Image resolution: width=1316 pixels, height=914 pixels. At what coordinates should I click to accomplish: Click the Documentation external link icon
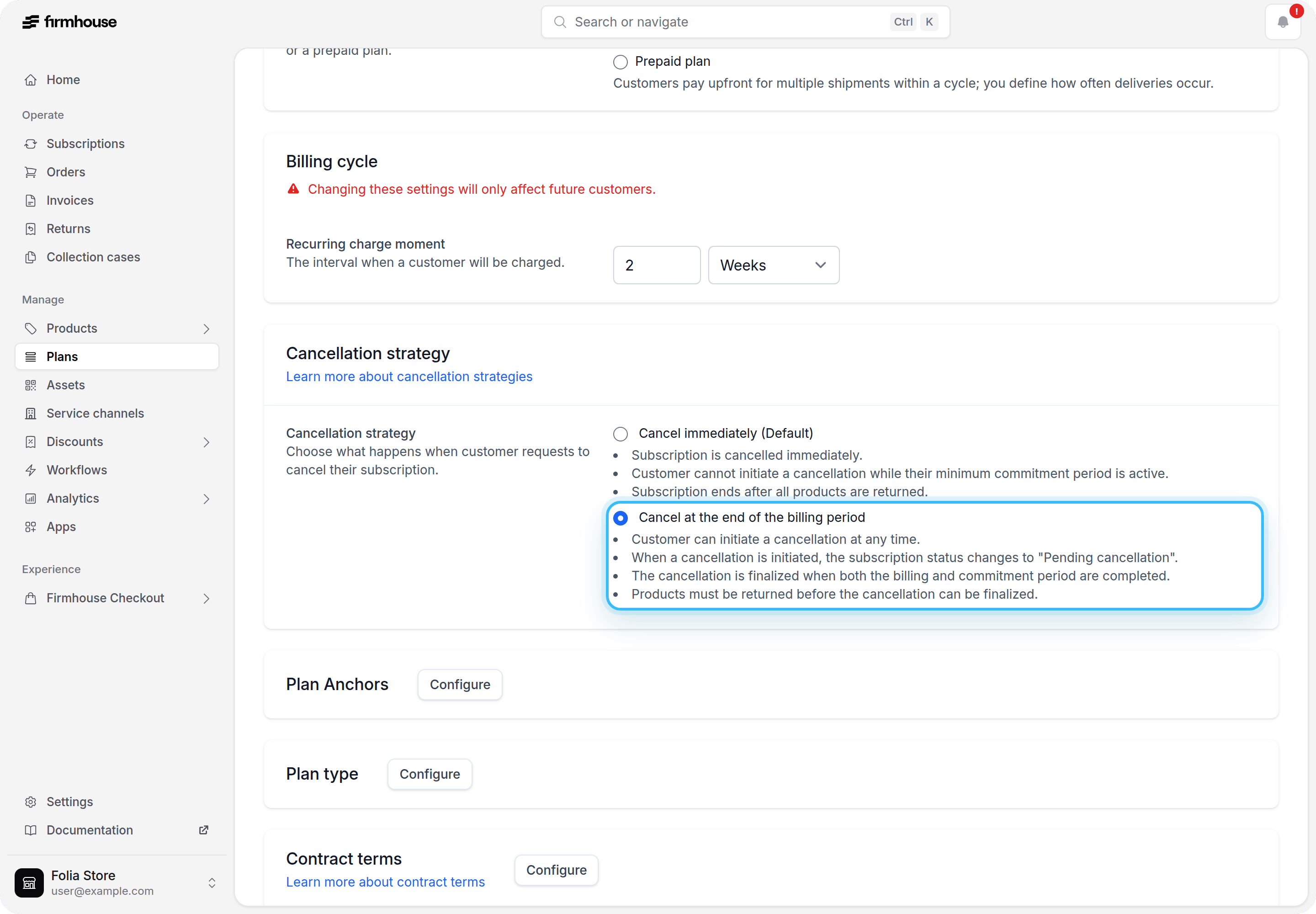click(x=203, y=830)
